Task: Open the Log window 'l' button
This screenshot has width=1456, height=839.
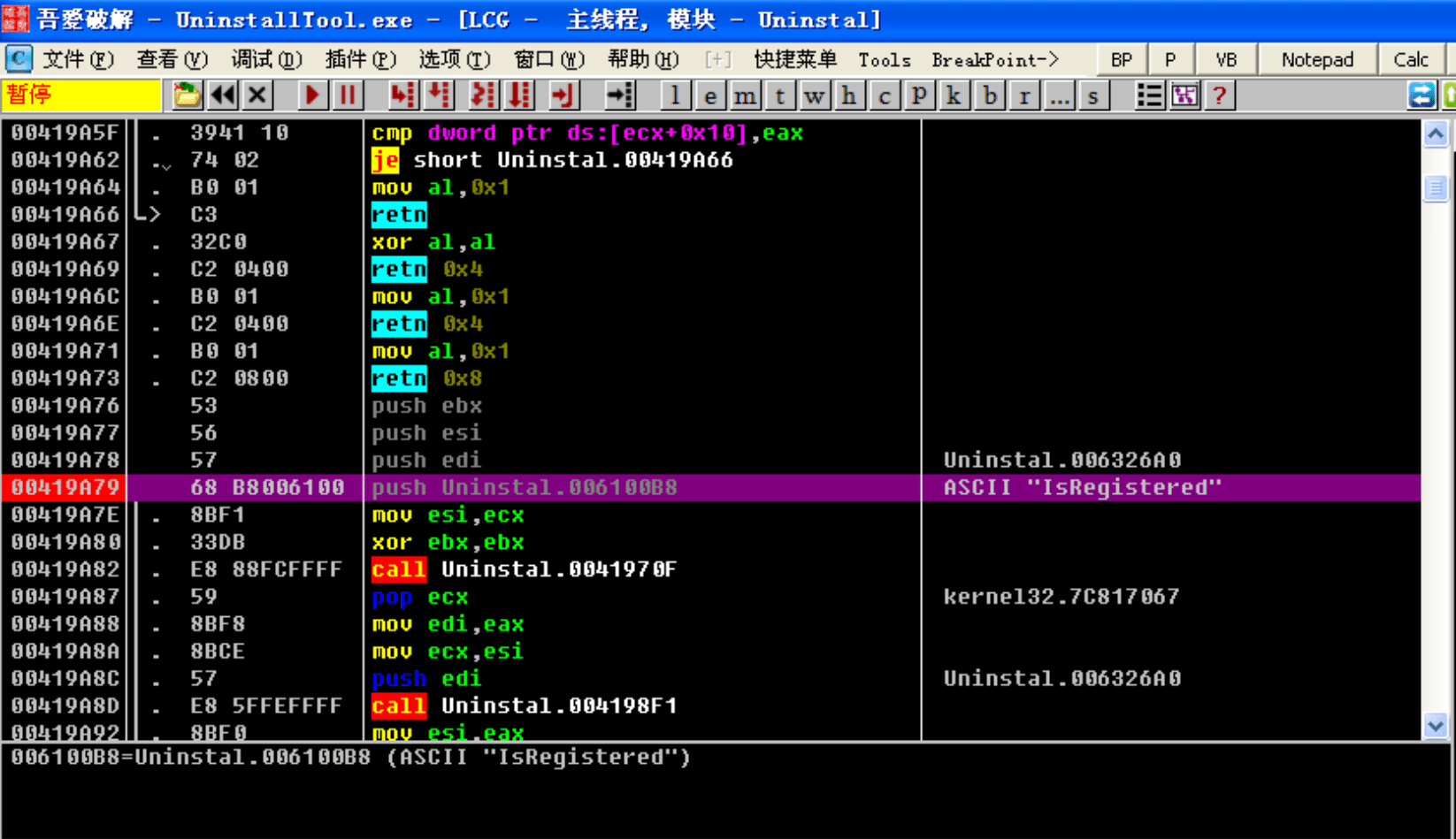Action: [x=675, y=95]
